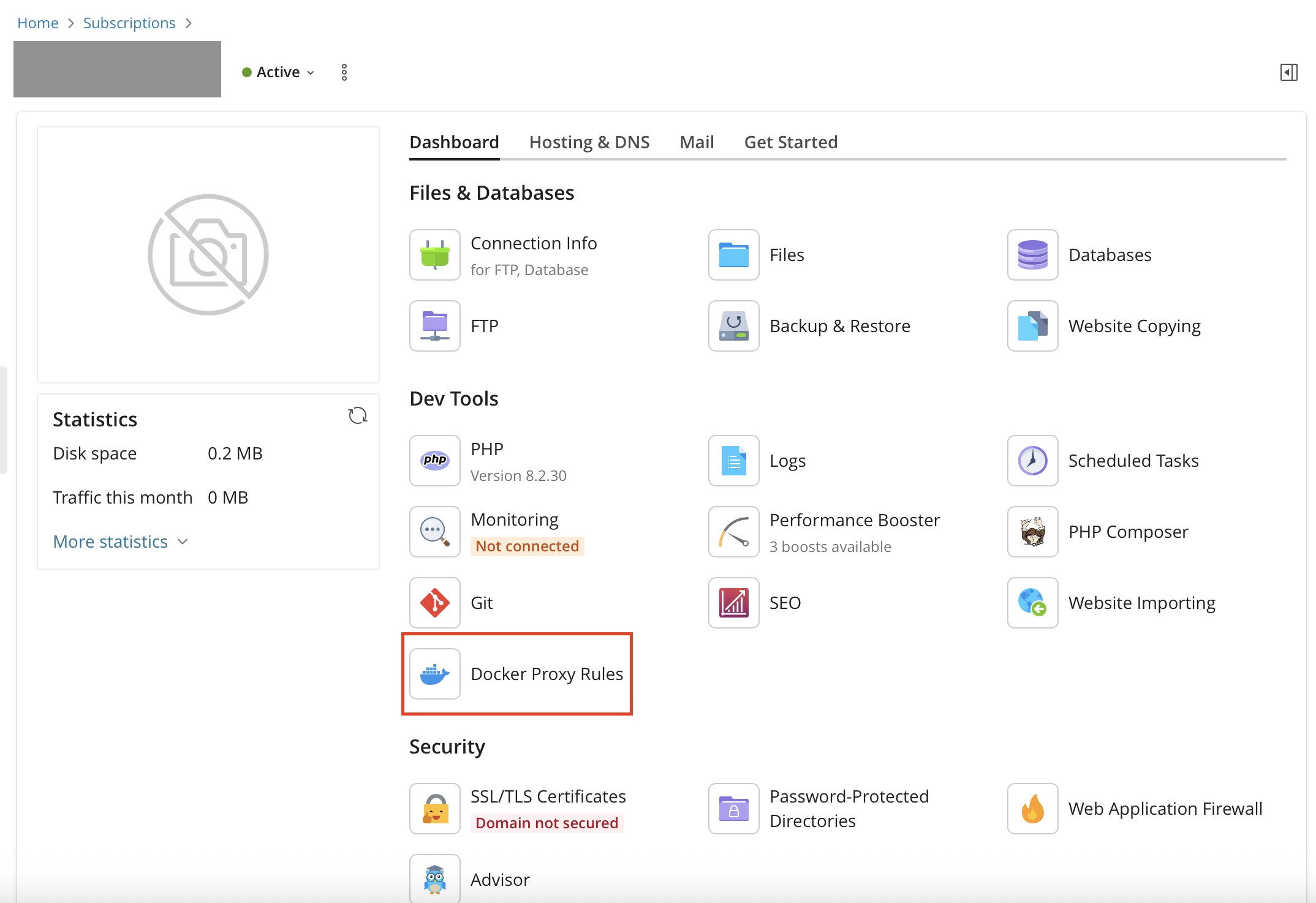Image resolution: width=1316 pixels, height=903 pixels.
Task: Open the Get Started tab
Action: [x=790, y=142]
